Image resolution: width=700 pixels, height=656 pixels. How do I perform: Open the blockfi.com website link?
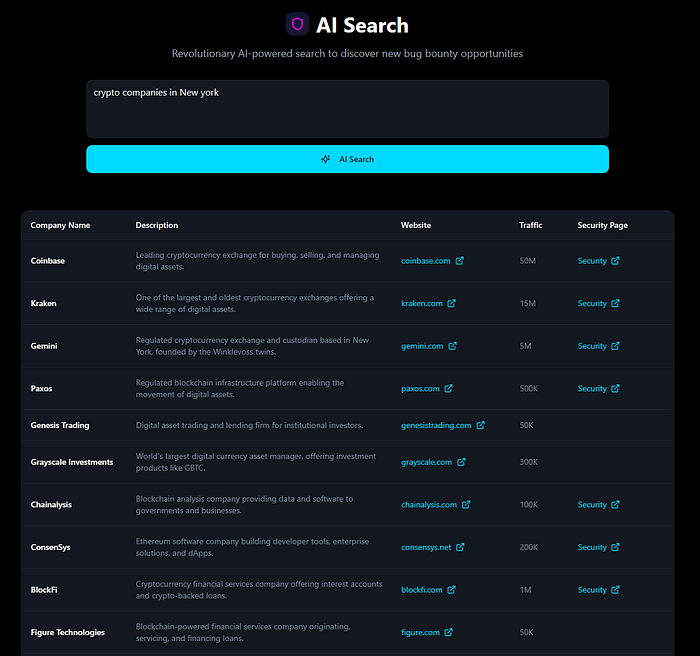(x=421, y=590)
